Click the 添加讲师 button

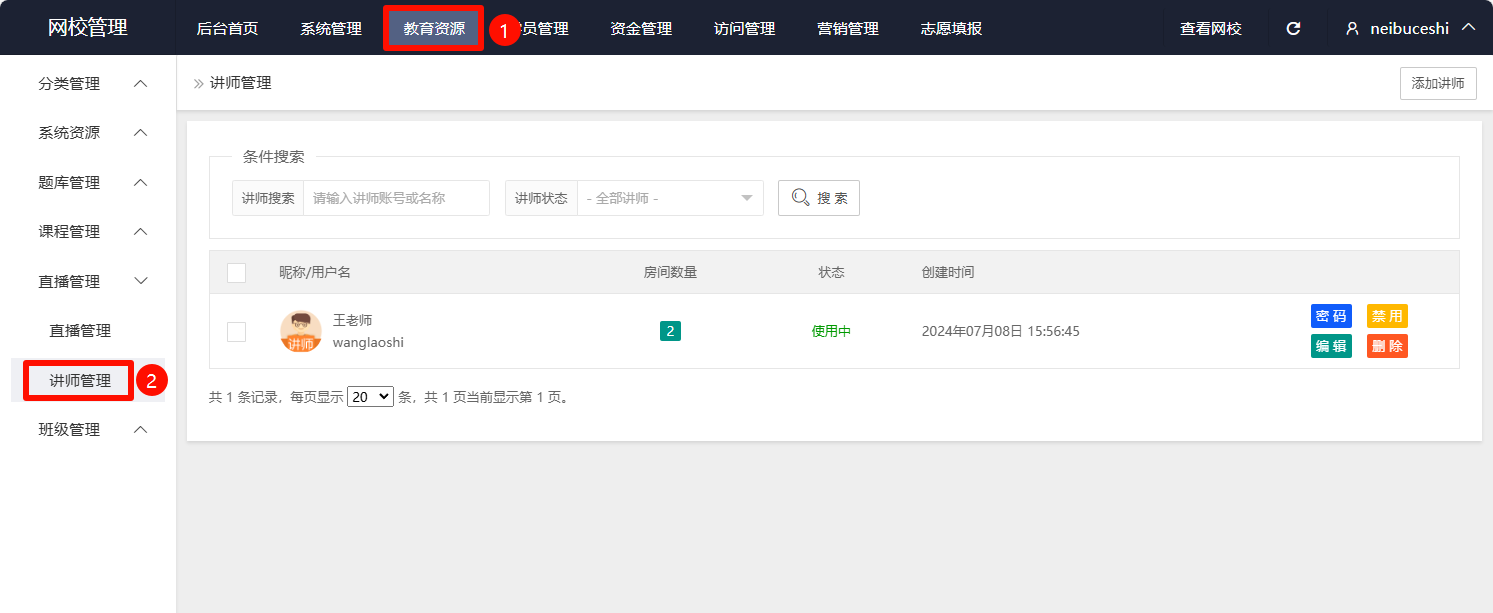(1438, 83)
